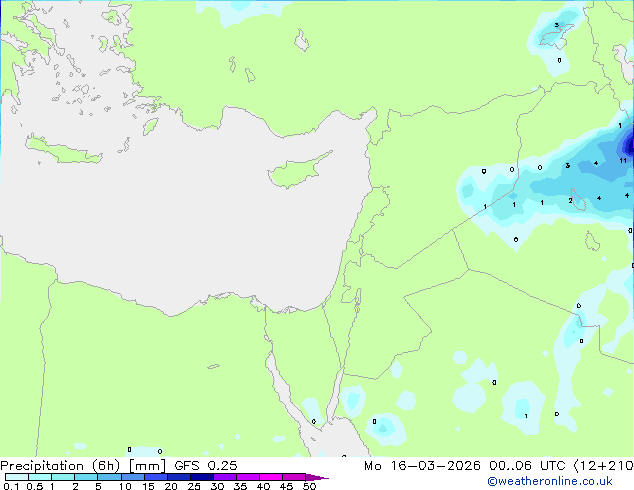The height and width of the screenshot is (490, 634).
Task: Click the legend label '25'
Action: 194,486
